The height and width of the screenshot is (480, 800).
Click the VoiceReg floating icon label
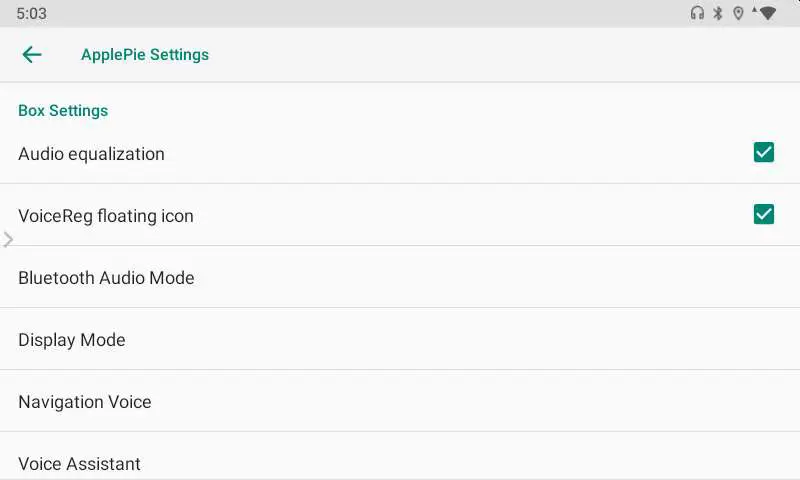click(106, 216)
